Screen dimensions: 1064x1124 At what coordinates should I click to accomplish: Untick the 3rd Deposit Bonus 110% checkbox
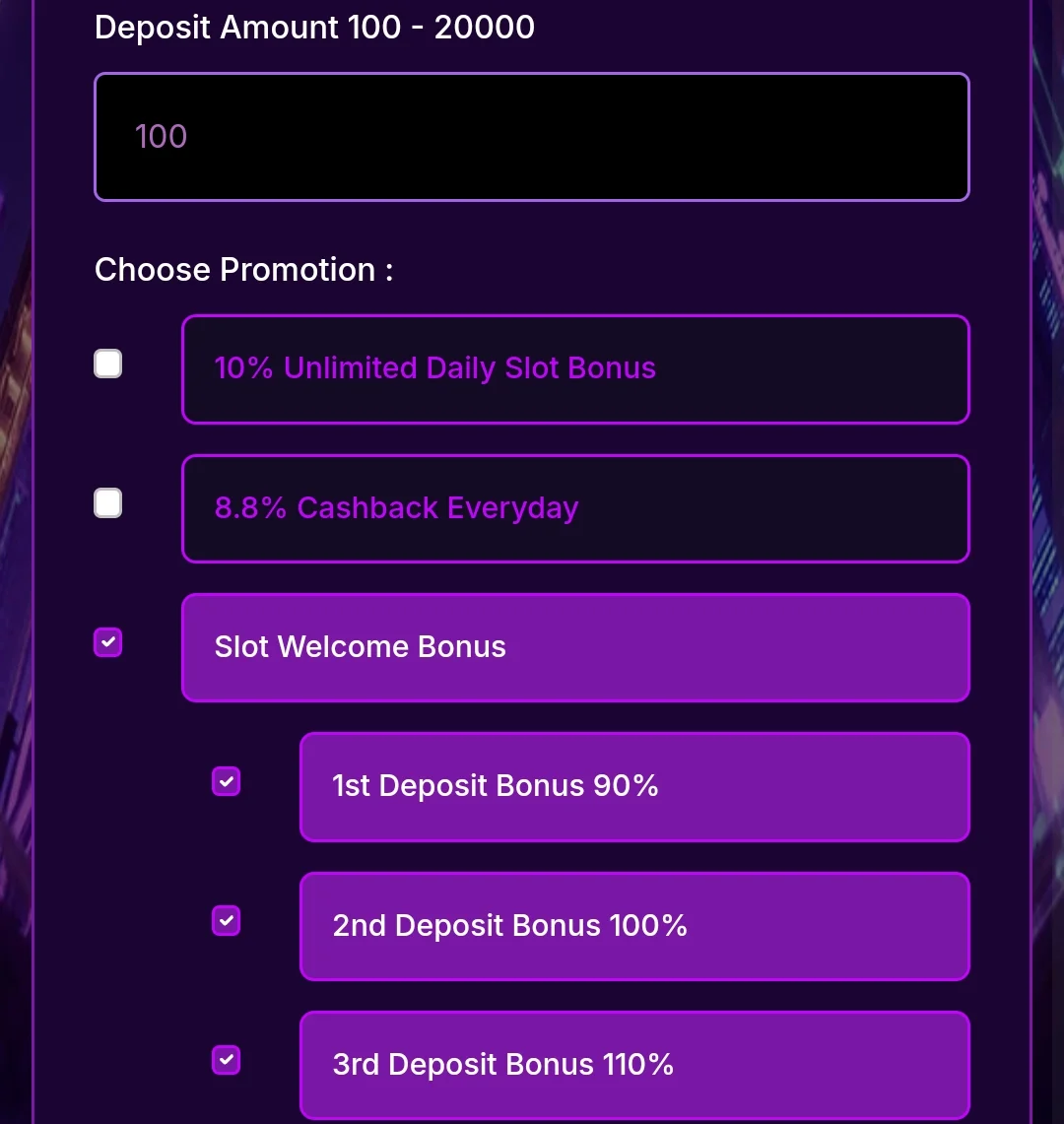click(x=226, y=1060)
